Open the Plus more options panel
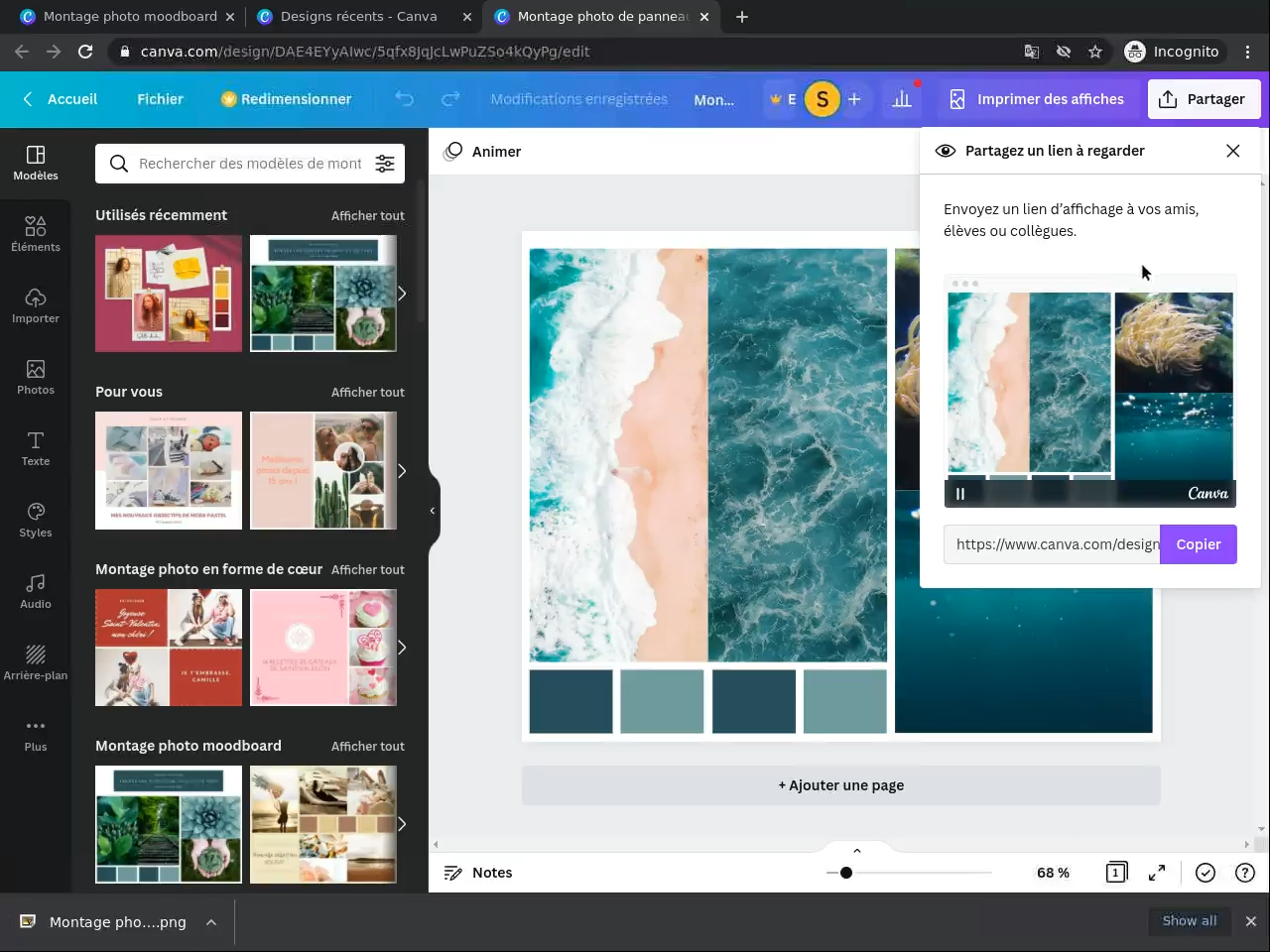 36,734
